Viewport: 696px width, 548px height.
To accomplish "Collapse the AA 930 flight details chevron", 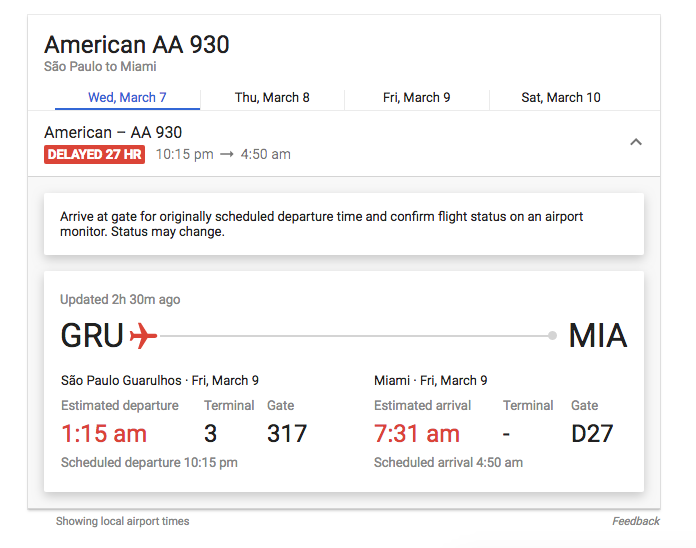I will [x=635, y=142].
